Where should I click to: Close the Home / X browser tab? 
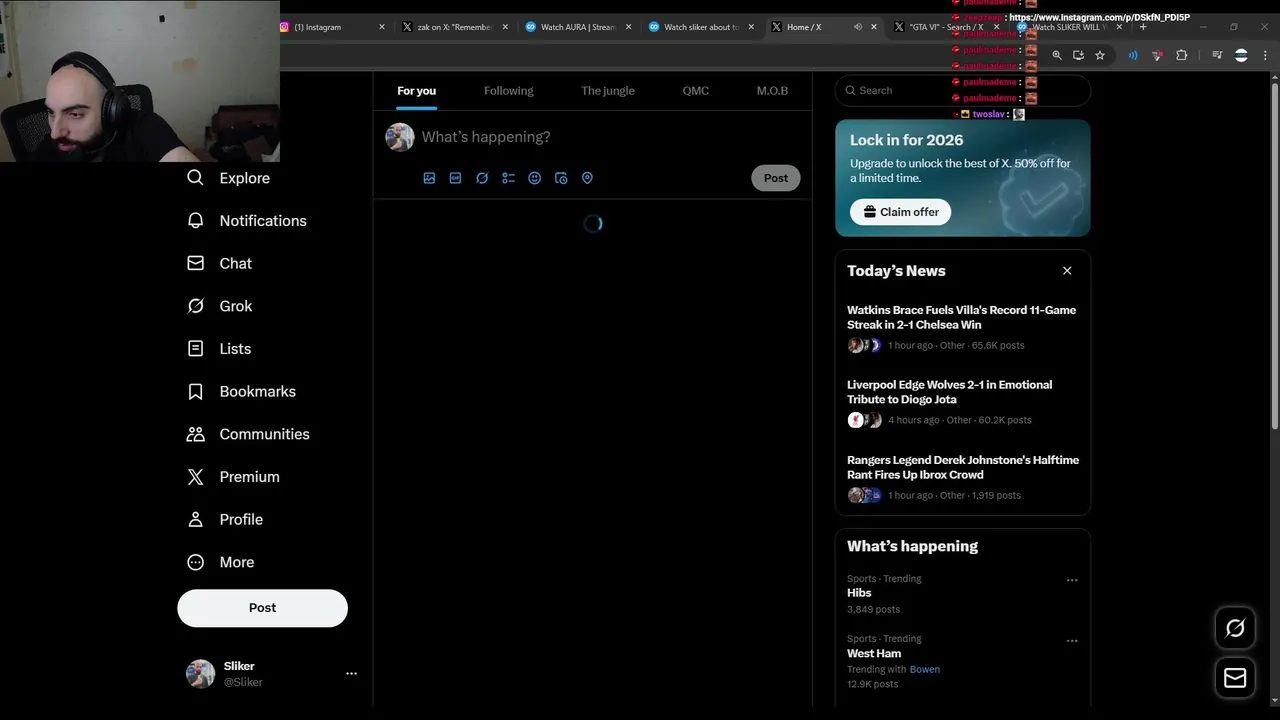(x=873, y=27)
